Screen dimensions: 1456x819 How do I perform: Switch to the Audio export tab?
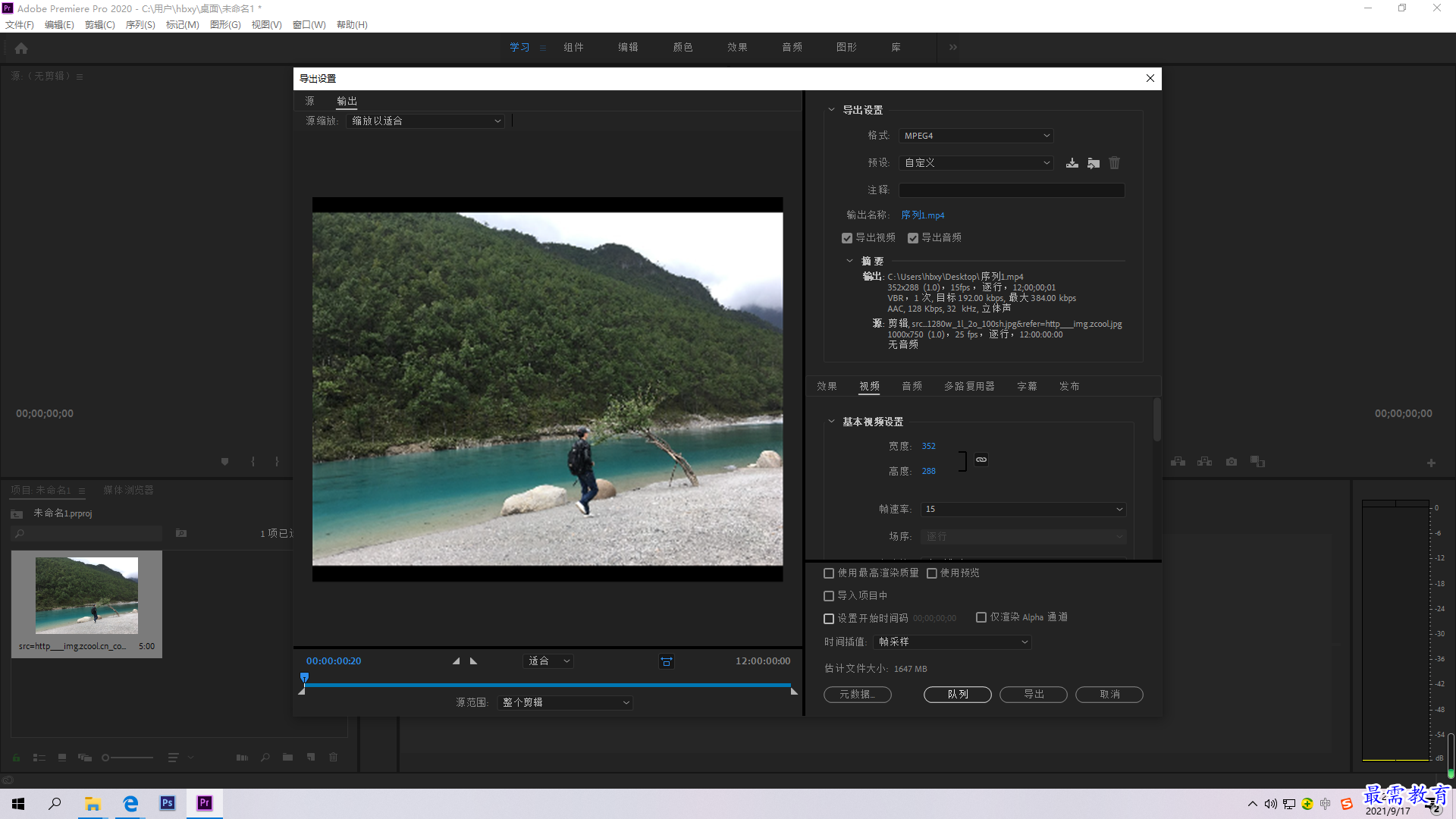coord(912,387)
